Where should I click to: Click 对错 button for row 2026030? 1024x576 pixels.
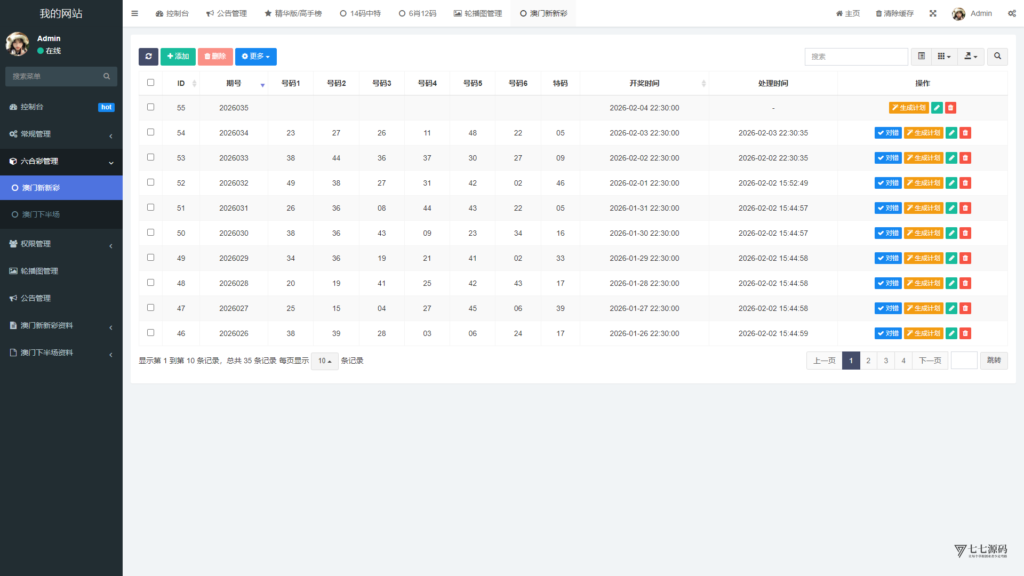click(x=888, y=233)
